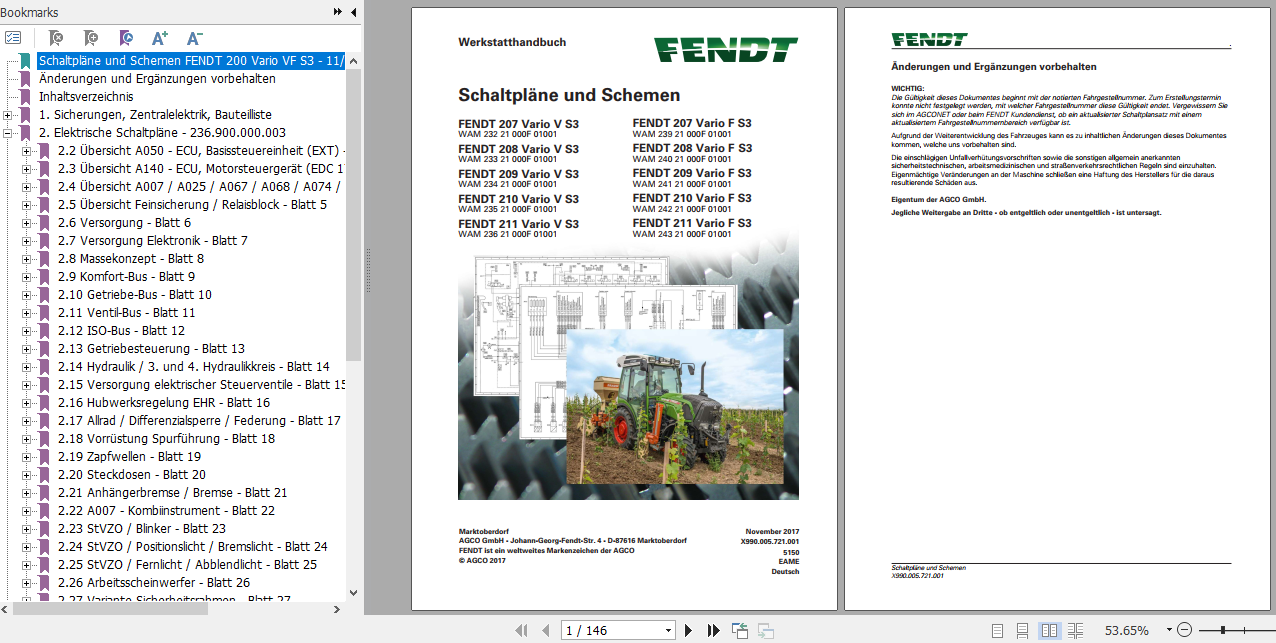The height and width of the screenshot is (643, 1276).
Task: Decrease bookmark text size with A-
Action: pyautogui.click(x=194, y=38)
